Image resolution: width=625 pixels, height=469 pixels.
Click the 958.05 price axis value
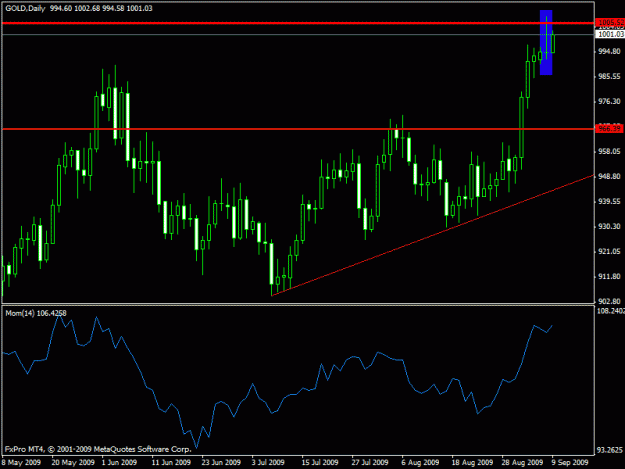pos(609,151)
